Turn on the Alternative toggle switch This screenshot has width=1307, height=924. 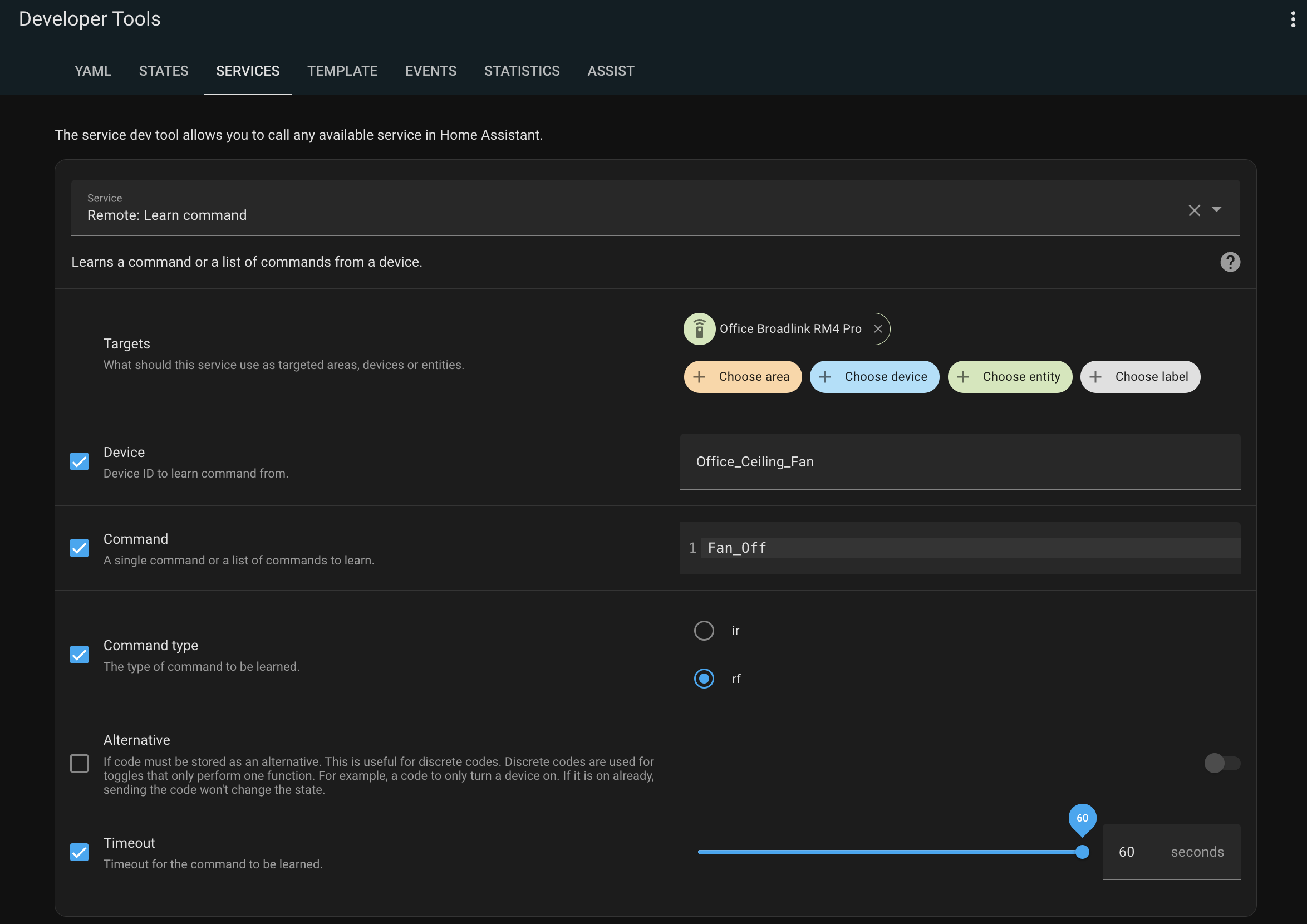(1222, 764)
